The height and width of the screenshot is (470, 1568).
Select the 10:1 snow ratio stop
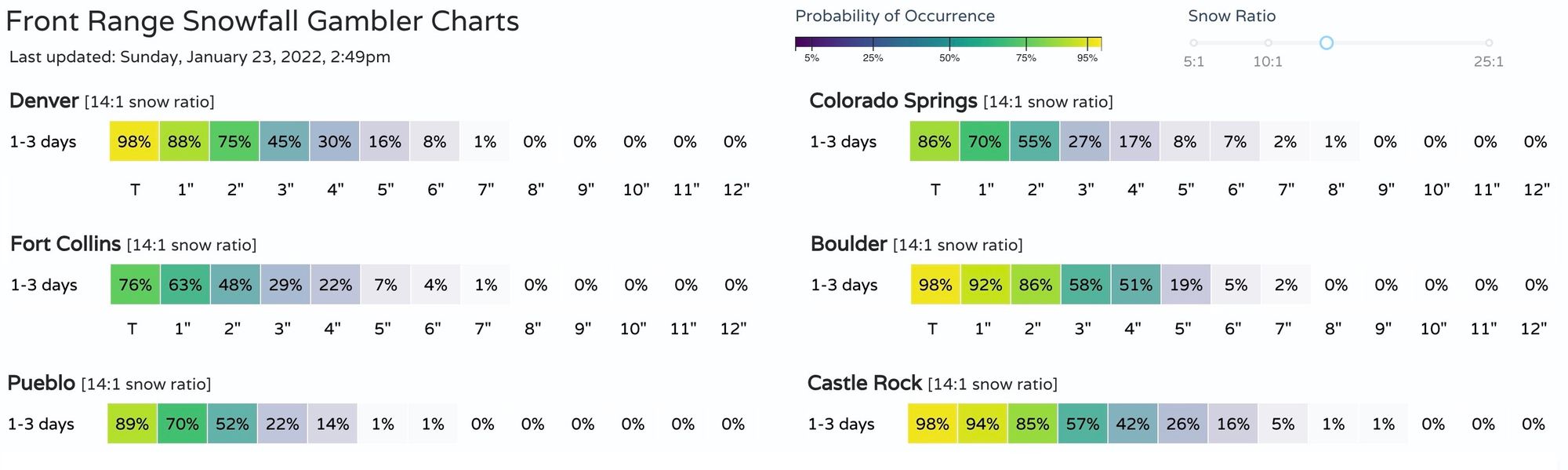[1268, 43]
